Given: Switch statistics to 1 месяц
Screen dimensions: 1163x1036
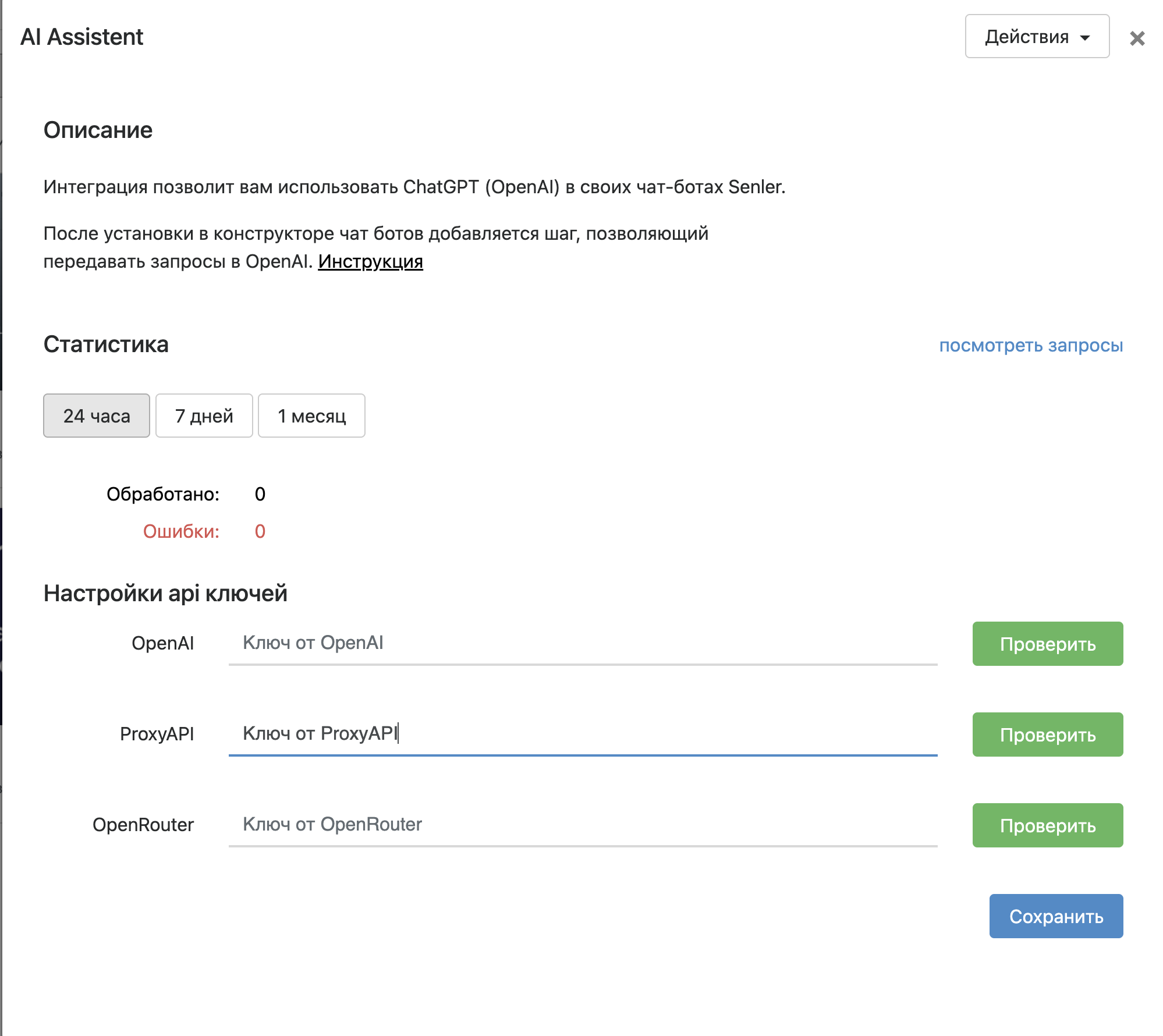Looking at the screenshot, I should (311, 416).
